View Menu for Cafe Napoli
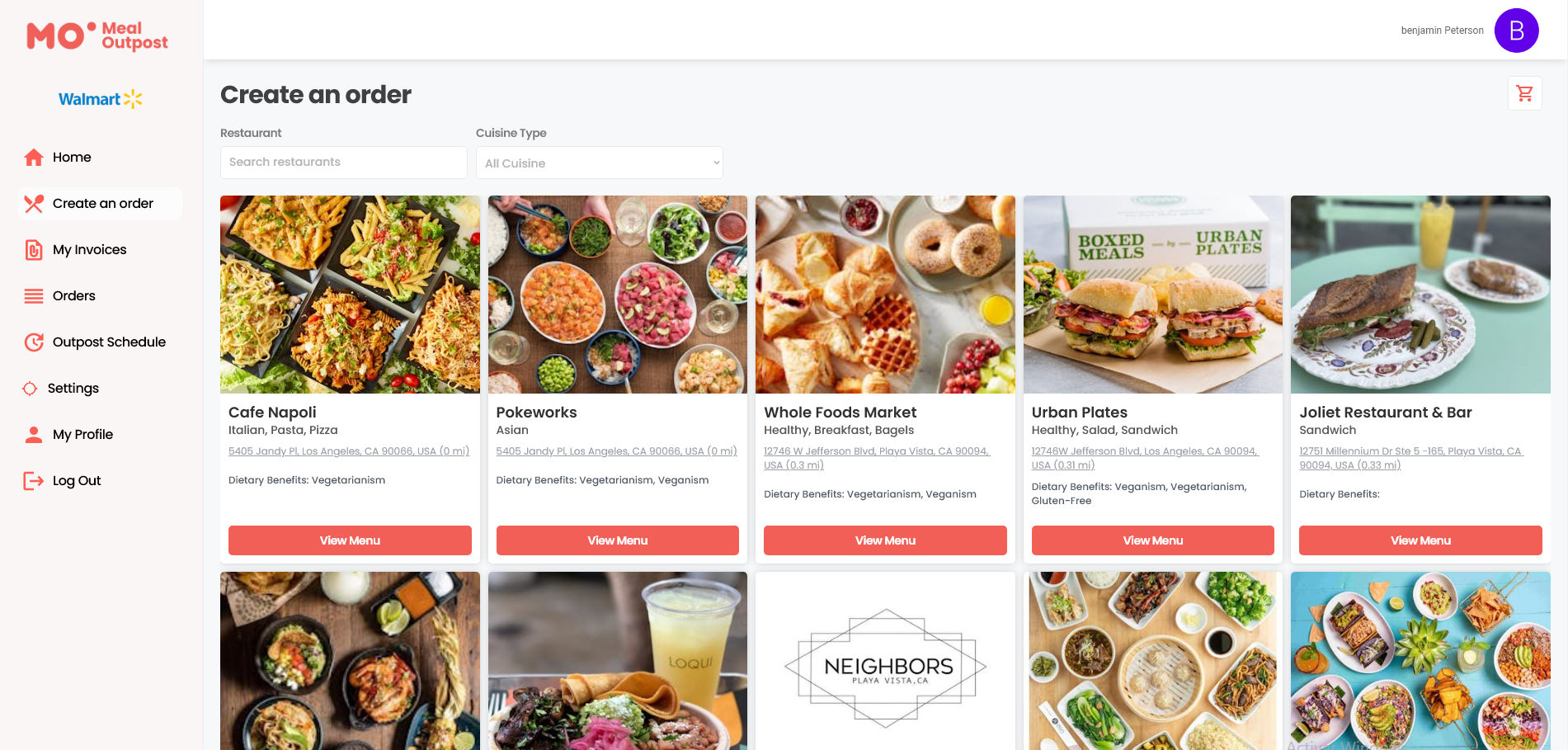The image size is (1568, 750). (350, 540)
